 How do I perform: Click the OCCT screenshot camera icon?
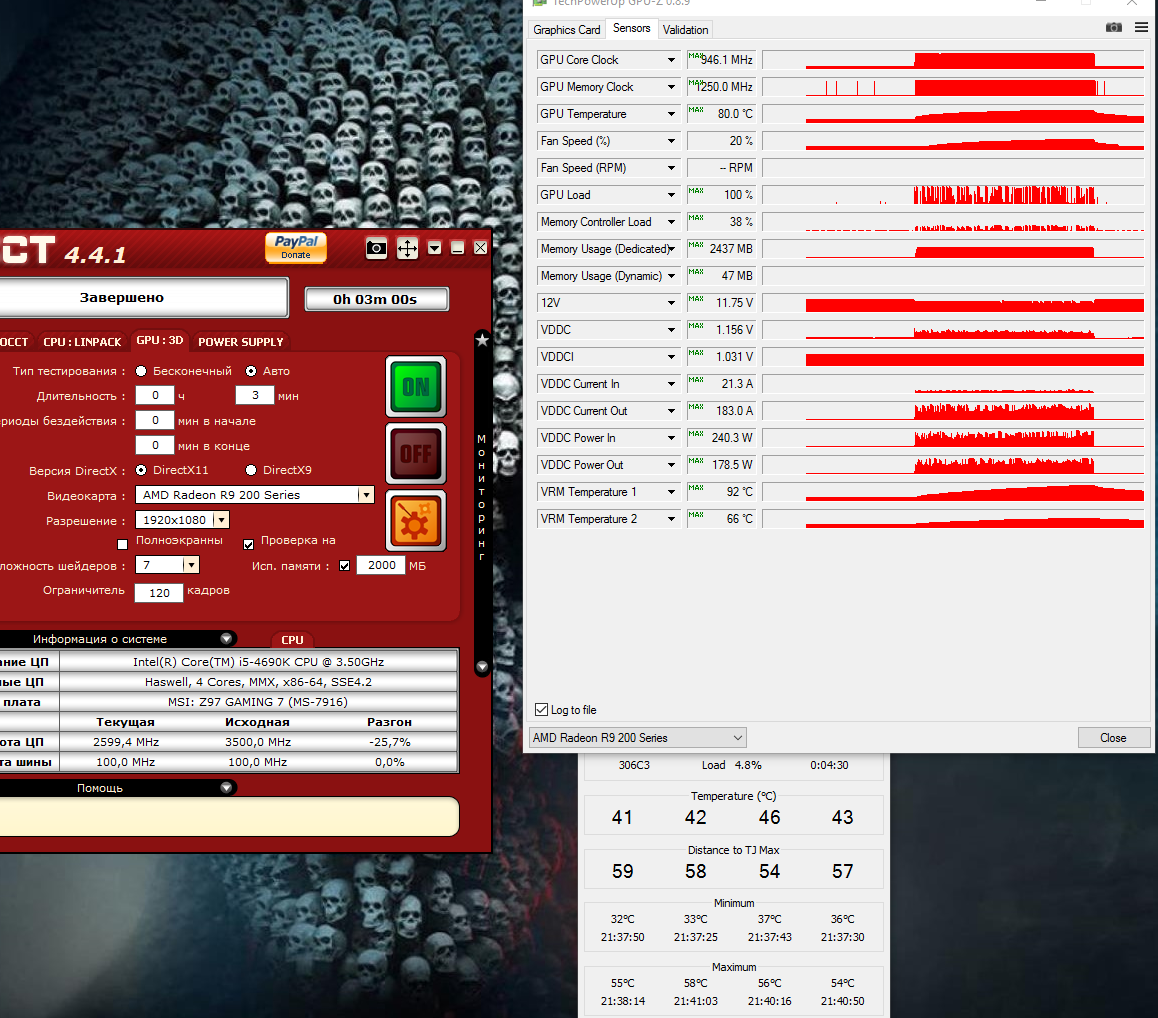click(x=376, y=248)
